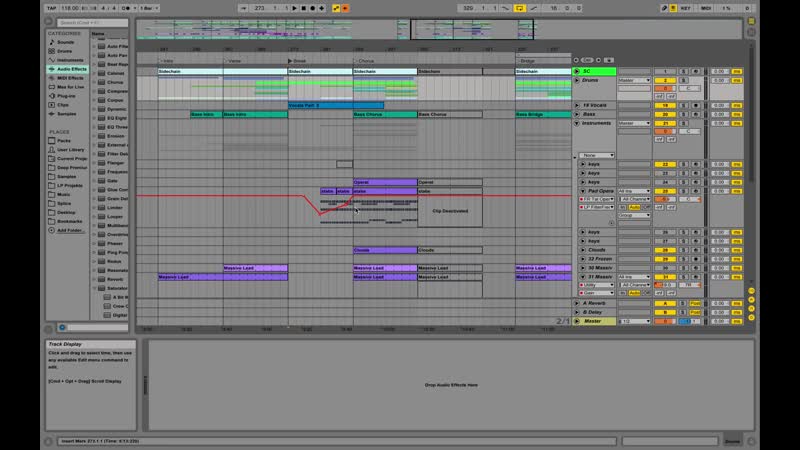The height and width of the screenshot is (450, 800).
Task: Toggle the yellow computer MIDI keyboard button
Action: point(673,8)
